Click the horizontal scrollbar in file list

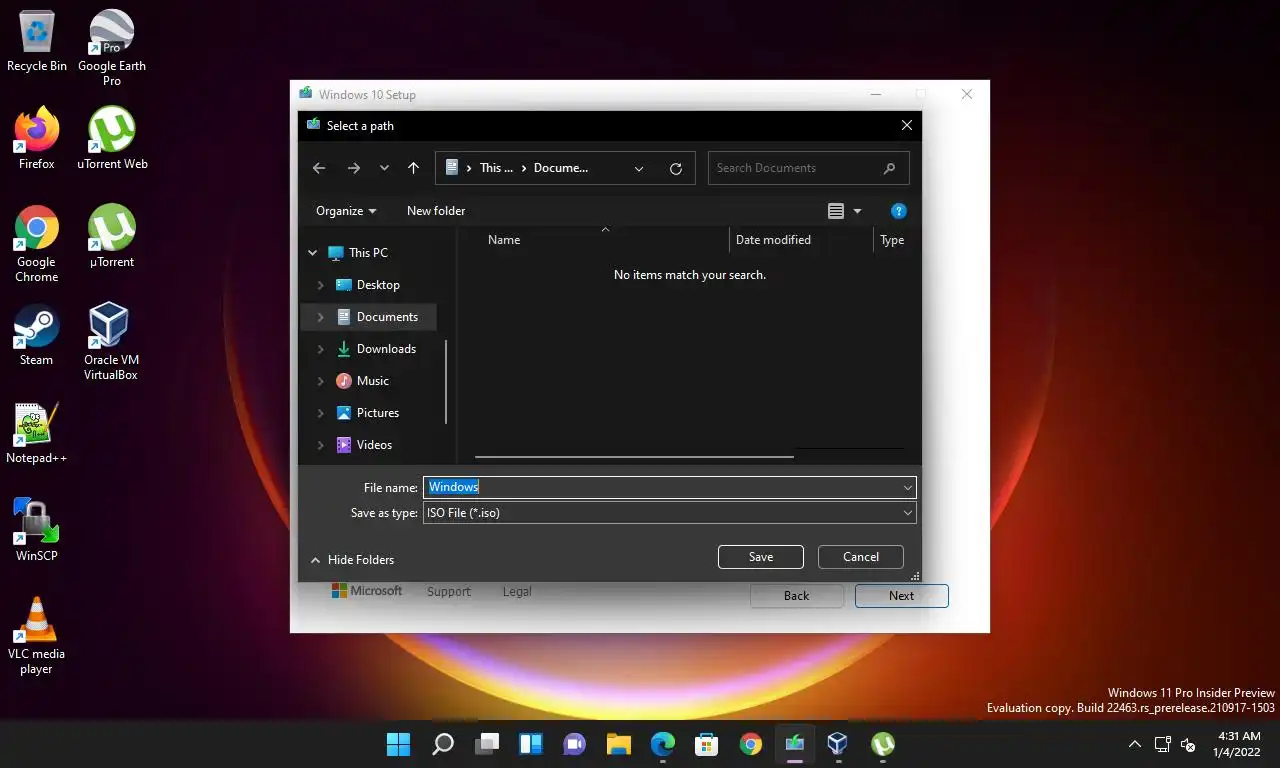coord(634,457)
